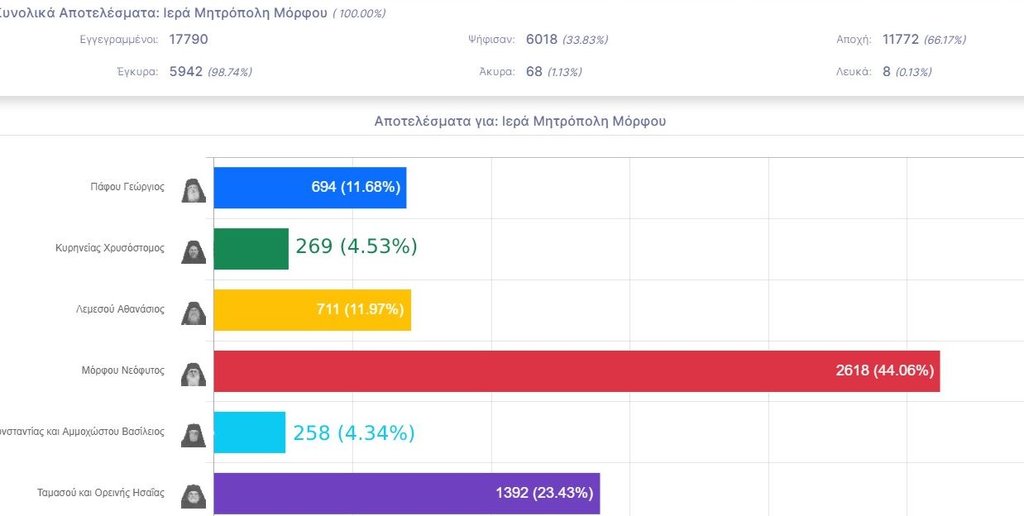1024x516 pixels.
Task: Click the candidate name Ταμασού και Ορεινής Ησαΐας
Action: [x=101, y=492]
